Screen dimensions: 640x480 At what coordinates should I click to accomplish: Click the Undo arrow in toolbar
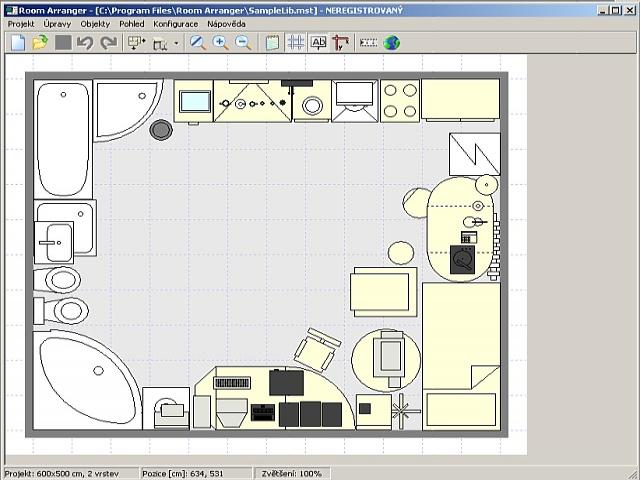[x=85, y=42]
